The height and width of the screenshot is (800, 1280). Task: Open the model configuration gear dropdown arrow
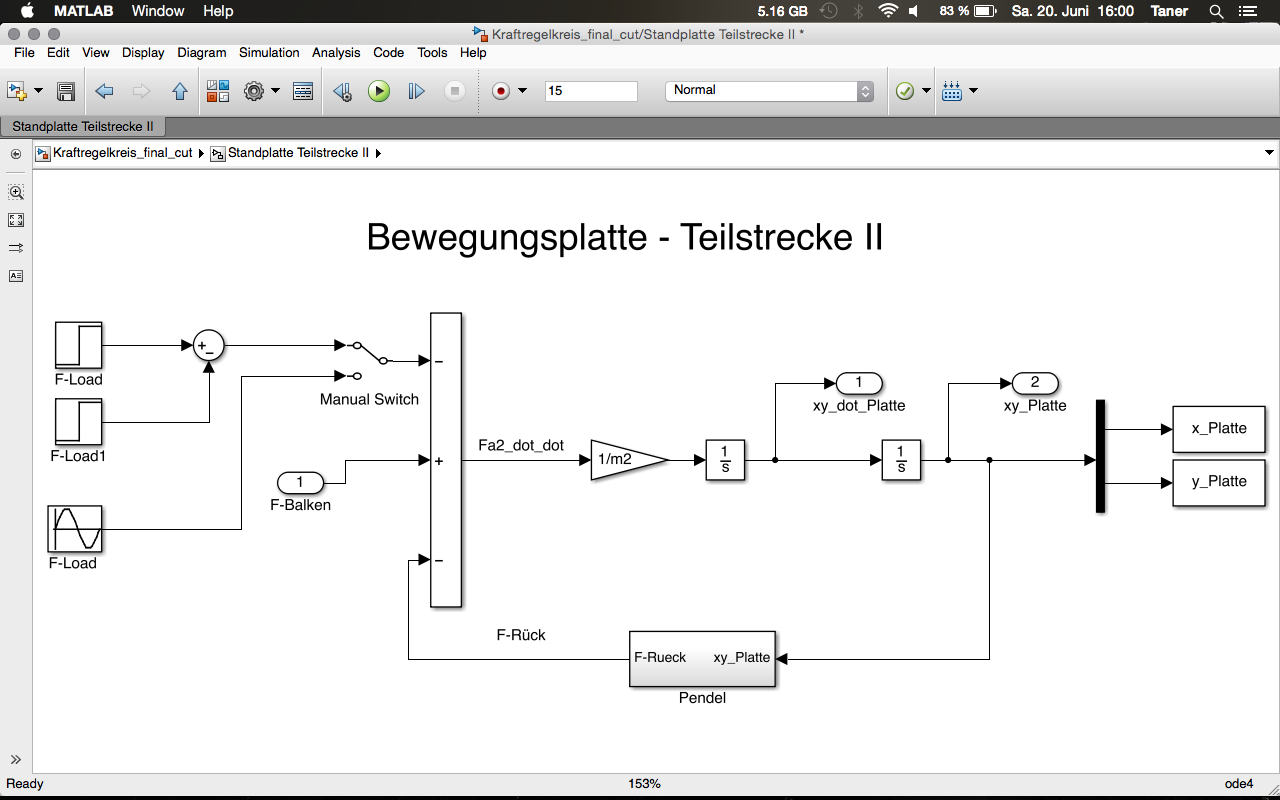click(275, 91)
